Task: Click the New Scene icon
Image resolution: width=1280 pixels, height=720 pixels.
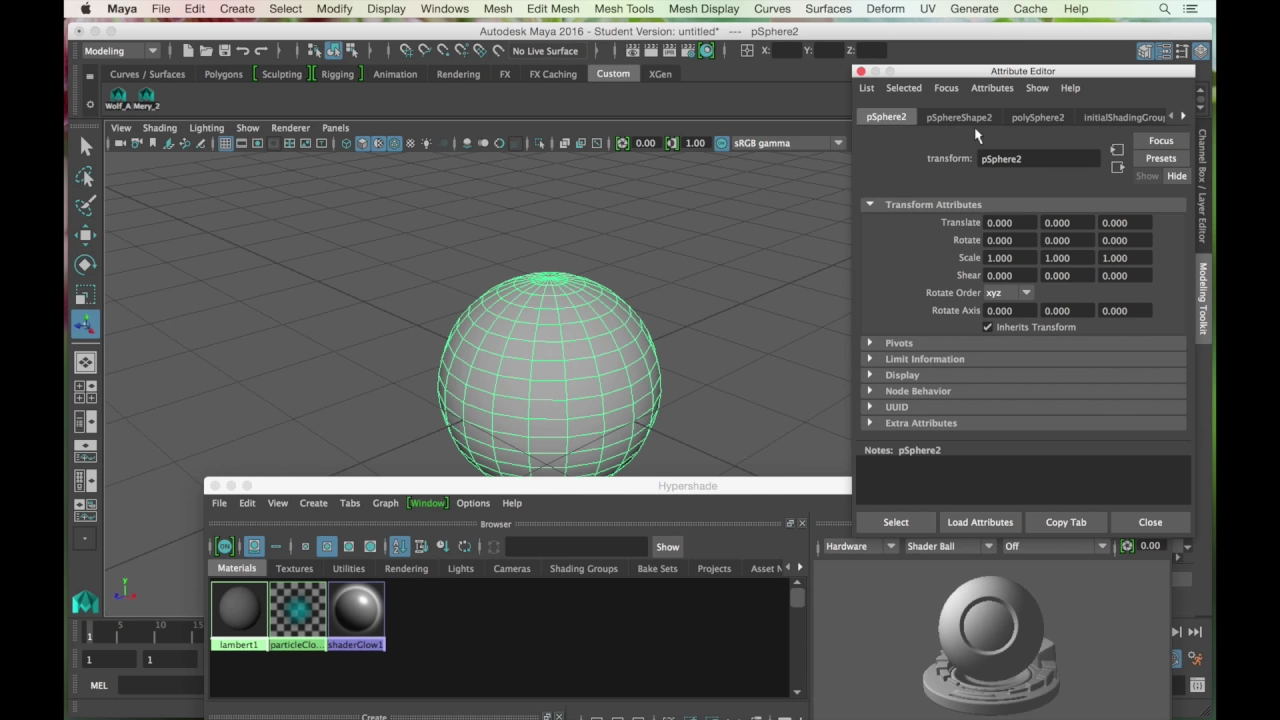Action: point(188,51)
